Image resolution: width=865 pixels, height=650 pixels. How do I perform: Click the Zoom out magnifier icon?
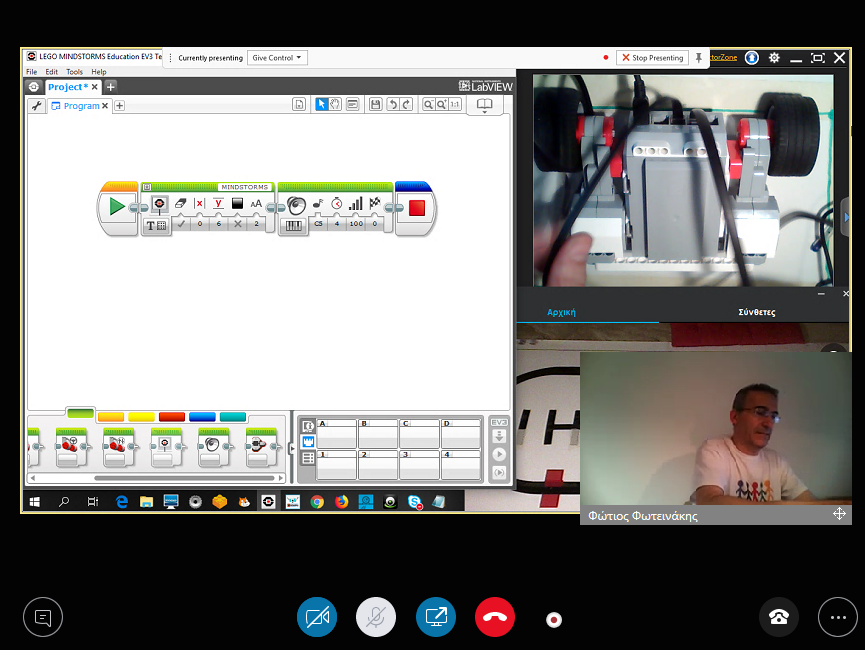point(428,104)
